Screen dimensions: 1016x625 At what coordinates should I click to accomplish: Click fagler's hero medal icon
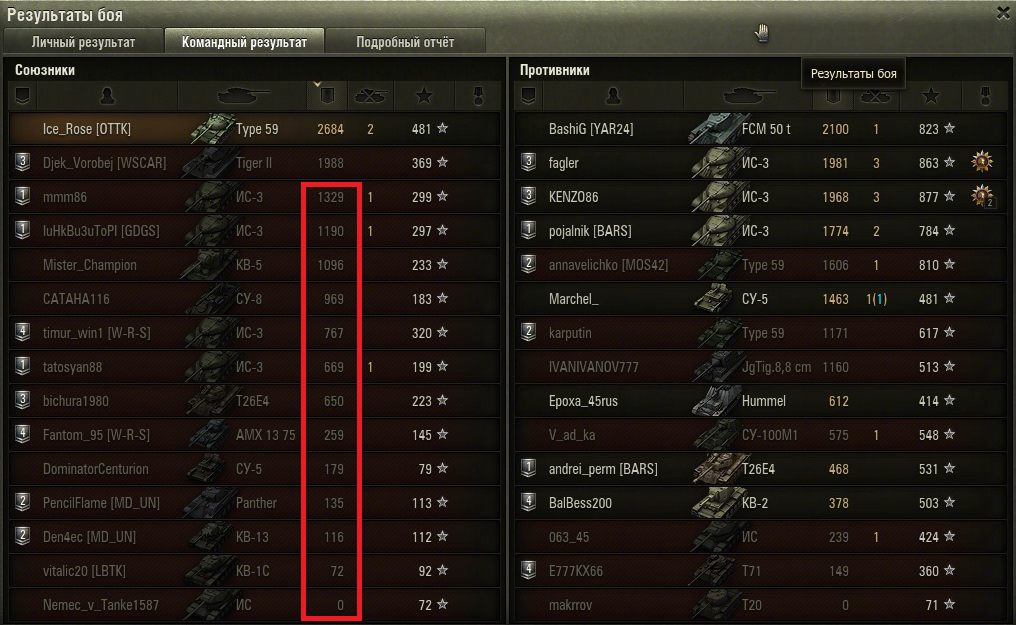point(982,161)
